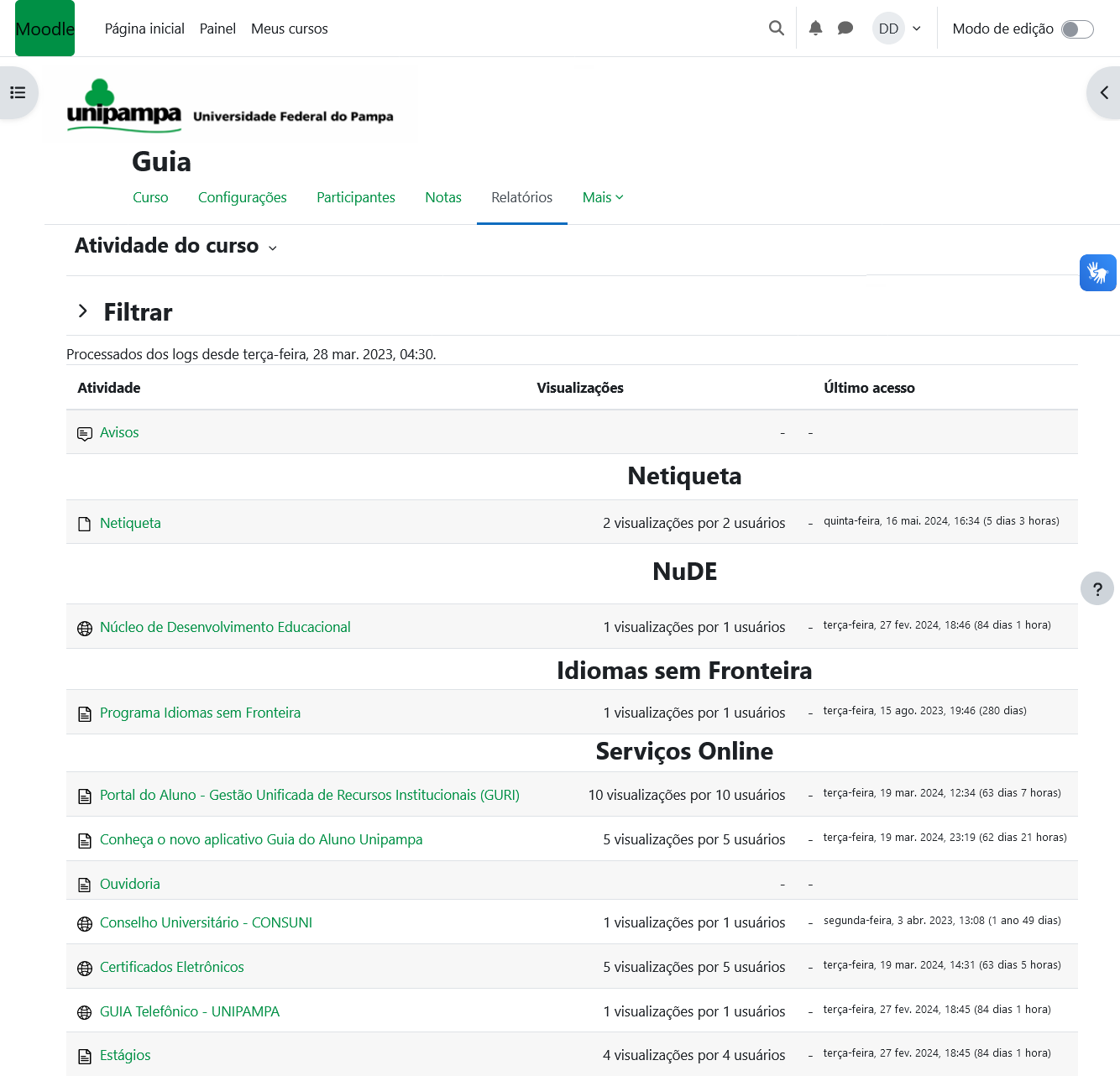The height and width of the screenshot is (1076, 1120).
Task: Open the messages chat bubble icon
Action: (x=845, y=29)
